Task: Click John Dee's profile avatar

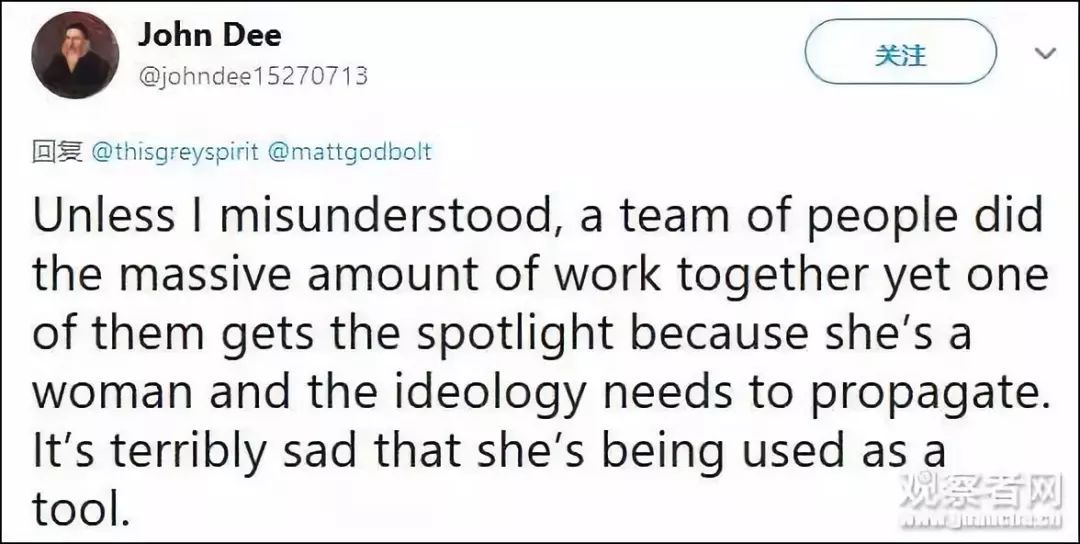Action: click(76, 56)
